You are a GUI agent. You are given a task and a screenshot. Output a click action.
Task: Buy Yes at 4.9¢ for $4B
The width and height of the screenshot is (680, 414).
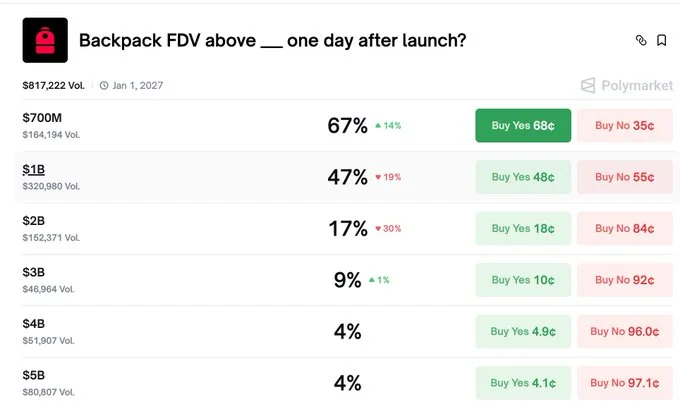point(523,332)
